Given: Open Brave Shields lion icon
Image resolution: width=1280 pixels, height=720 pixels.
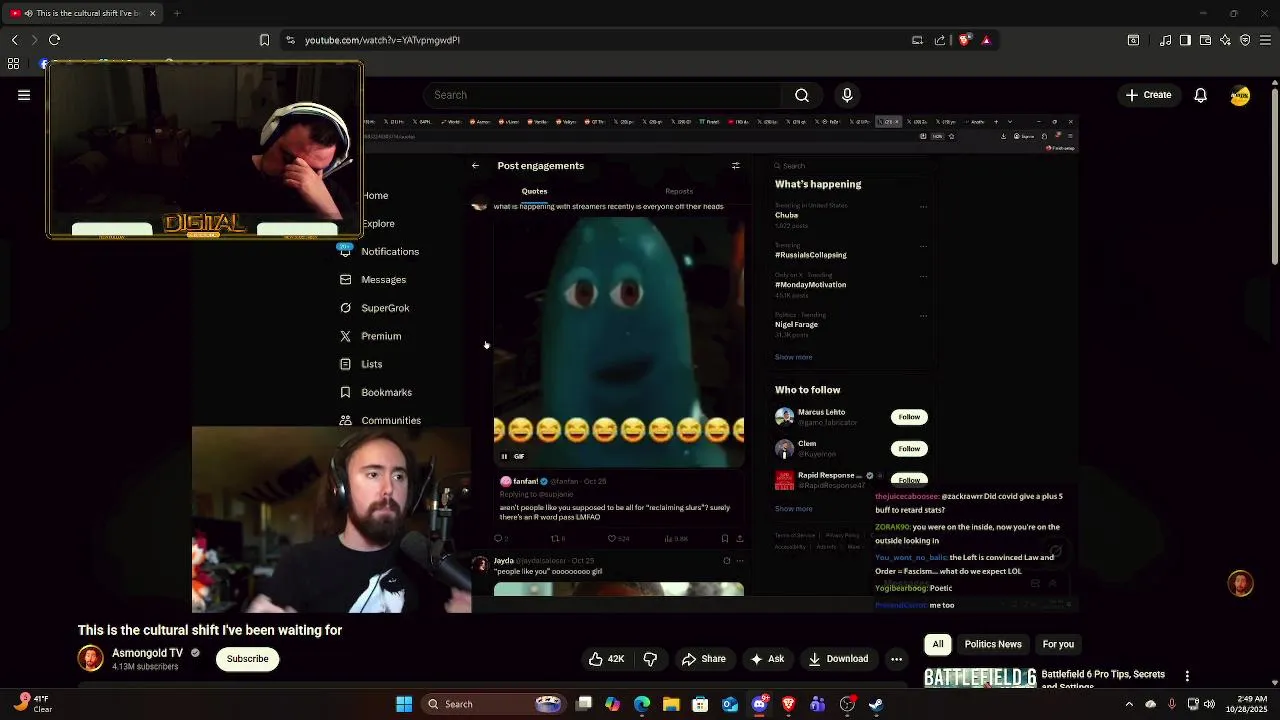Looking at the screenshot, I should (964, 40).
